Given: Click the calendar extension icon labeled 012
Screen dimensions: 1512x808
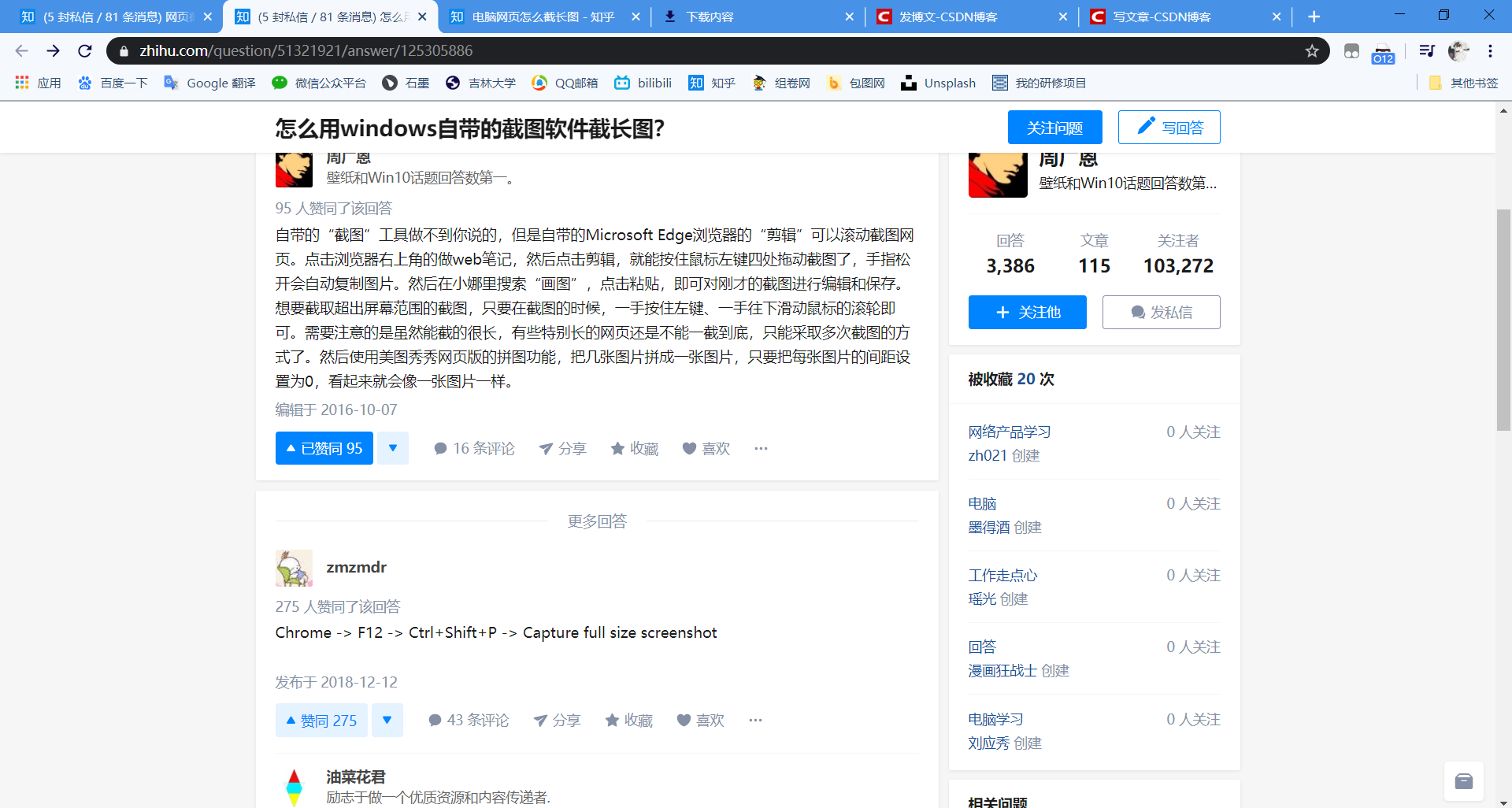Looking at the screenshot, I should click(1383, 53).
